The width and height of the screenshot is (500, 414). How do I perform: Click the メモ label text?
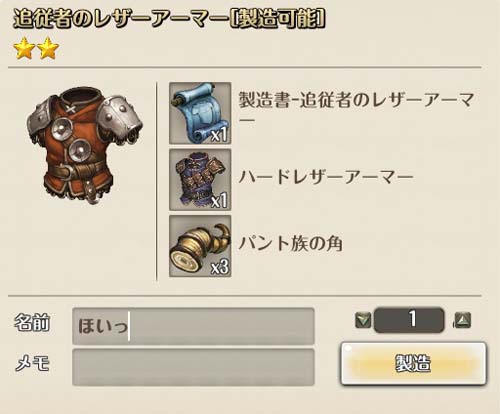click(32, 363)
